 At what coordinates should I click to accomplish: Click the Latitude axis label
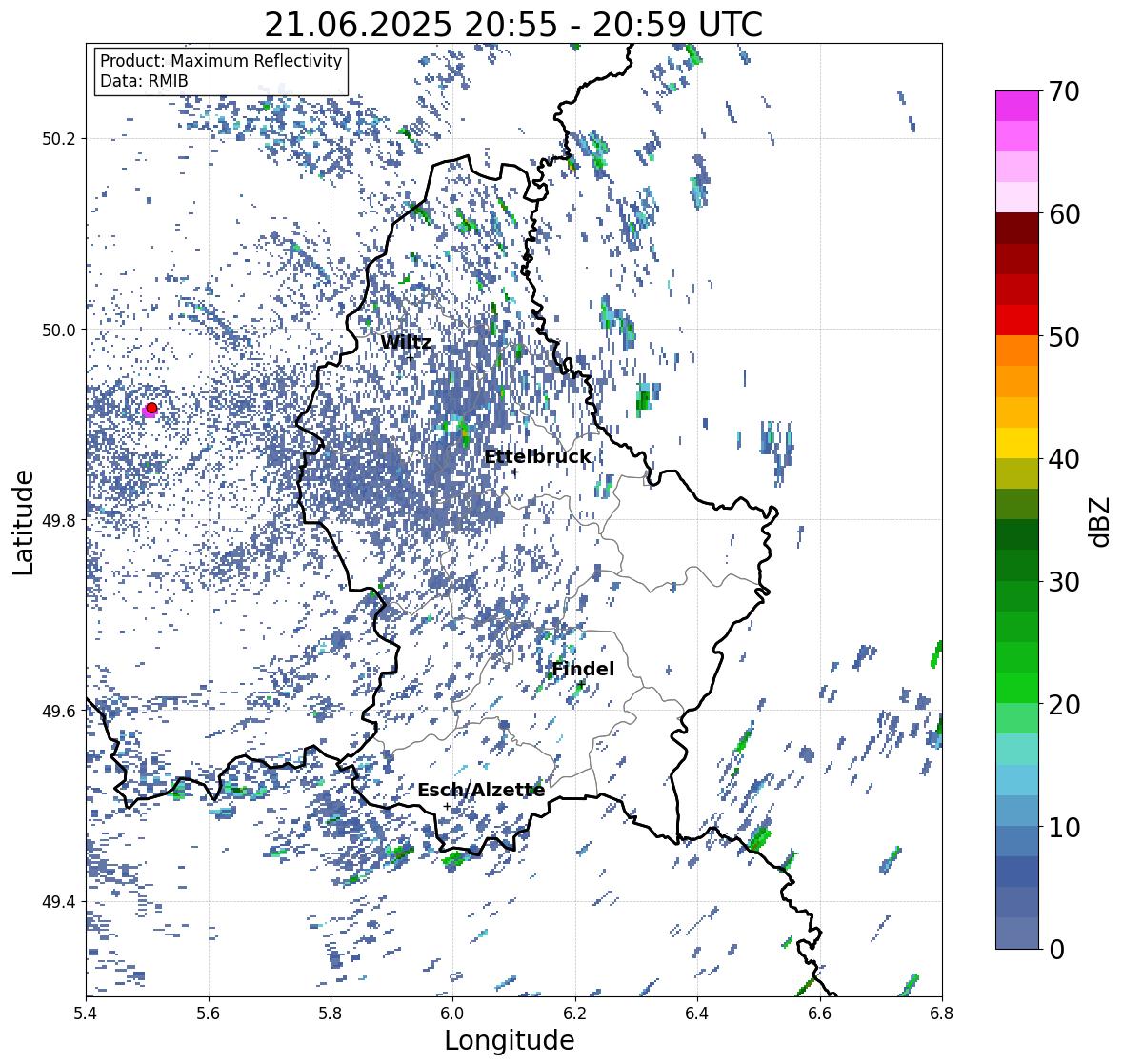(x=24, y=522)
